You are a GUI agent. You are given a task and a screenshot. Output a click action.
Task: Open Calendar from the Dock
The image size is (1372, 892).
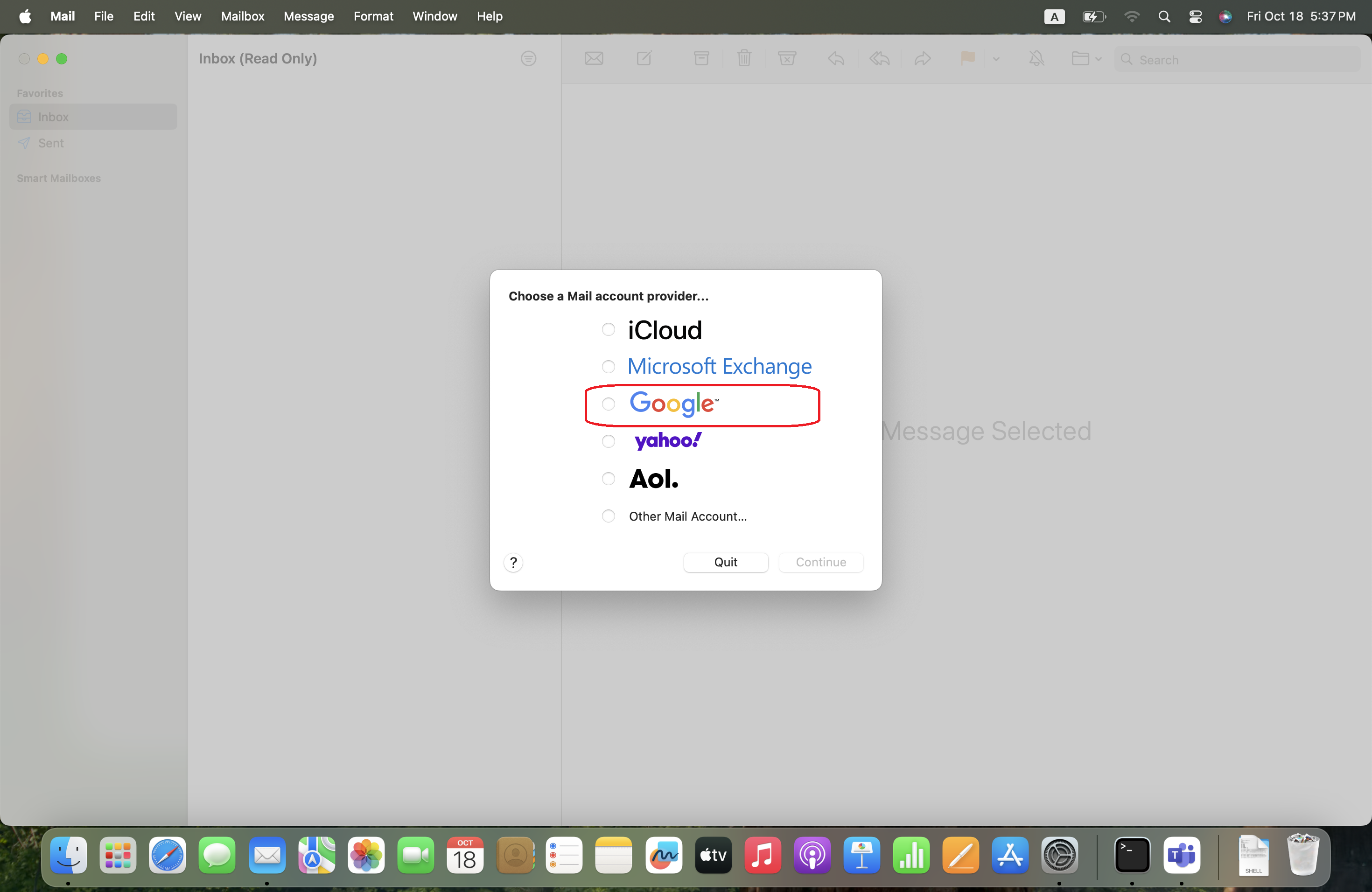[465, 855]
